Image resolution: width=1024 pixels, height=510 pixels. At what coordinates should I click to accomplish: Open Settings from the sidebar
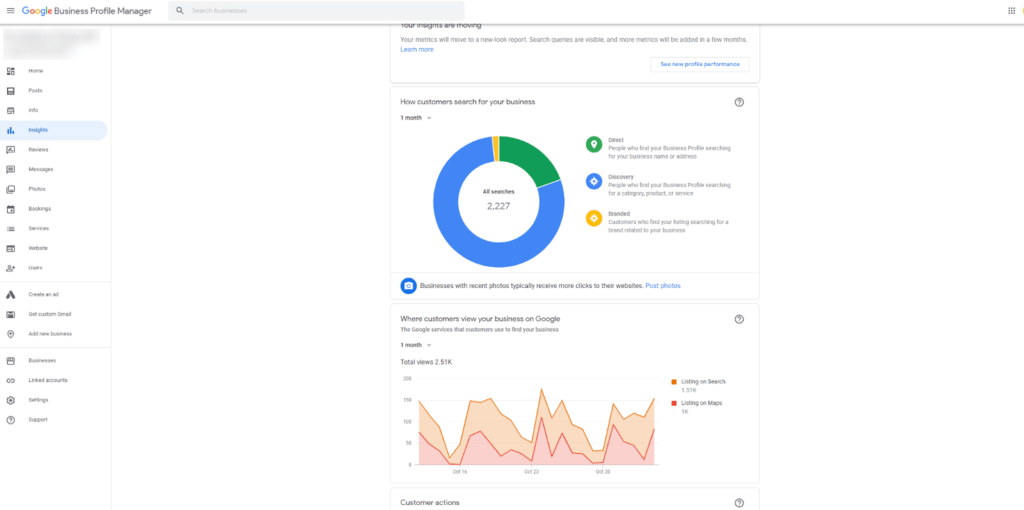coord(38,400)
